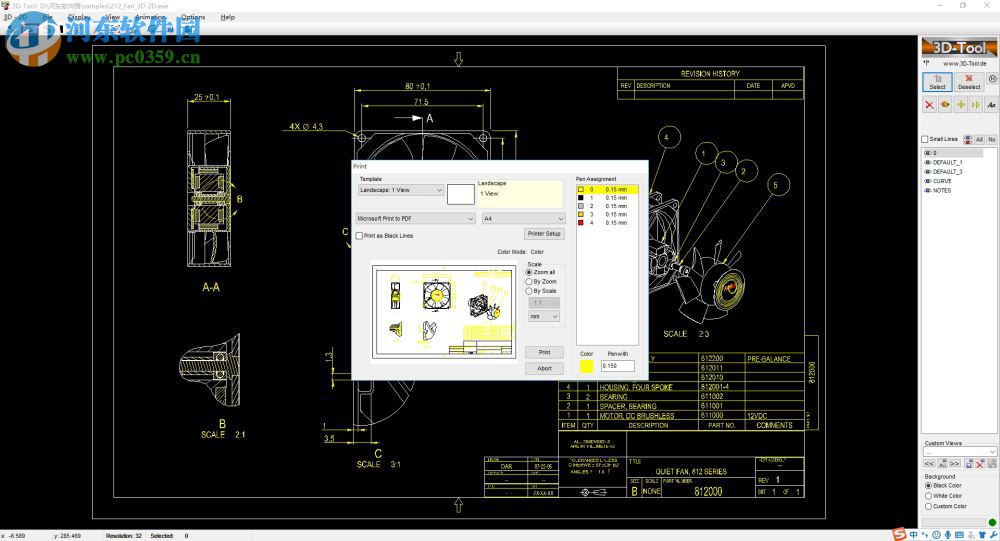
Task: Click the Printer Setup button
Action: pyautogui.click(x=544, y=233)
